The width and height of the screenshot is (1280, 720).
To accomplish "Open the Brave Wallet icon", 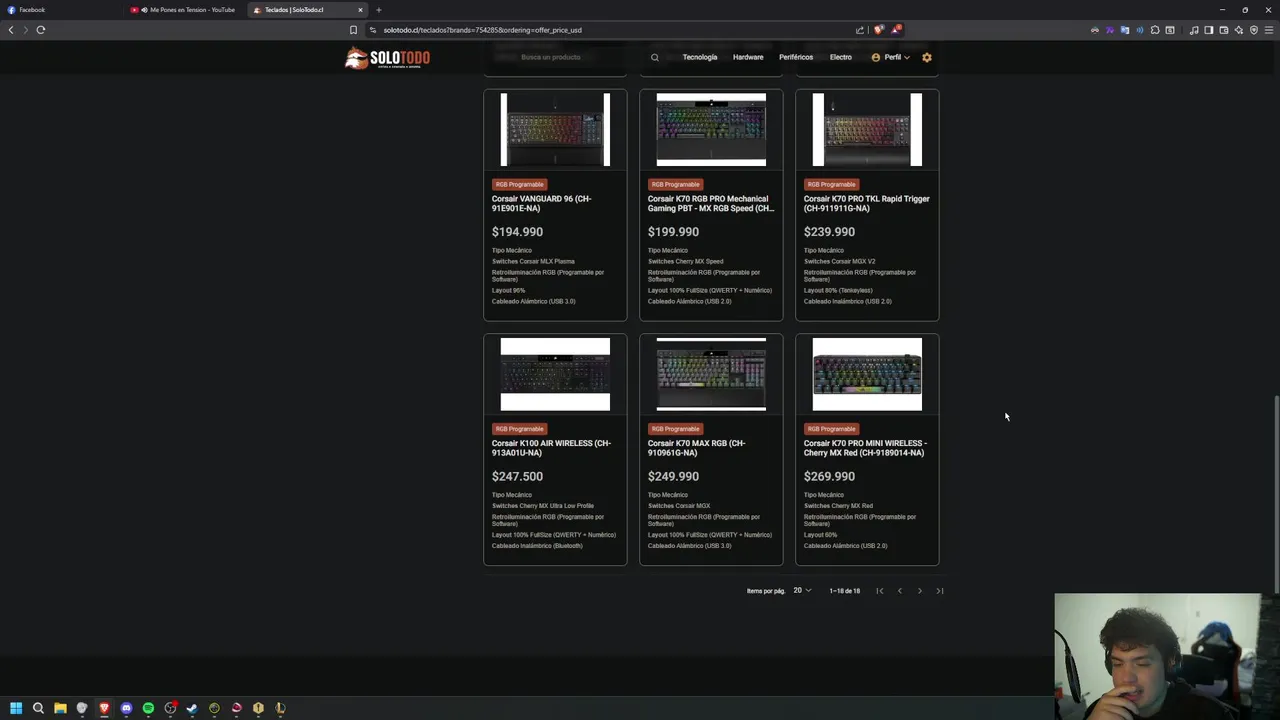I will tap(1224, 30).
